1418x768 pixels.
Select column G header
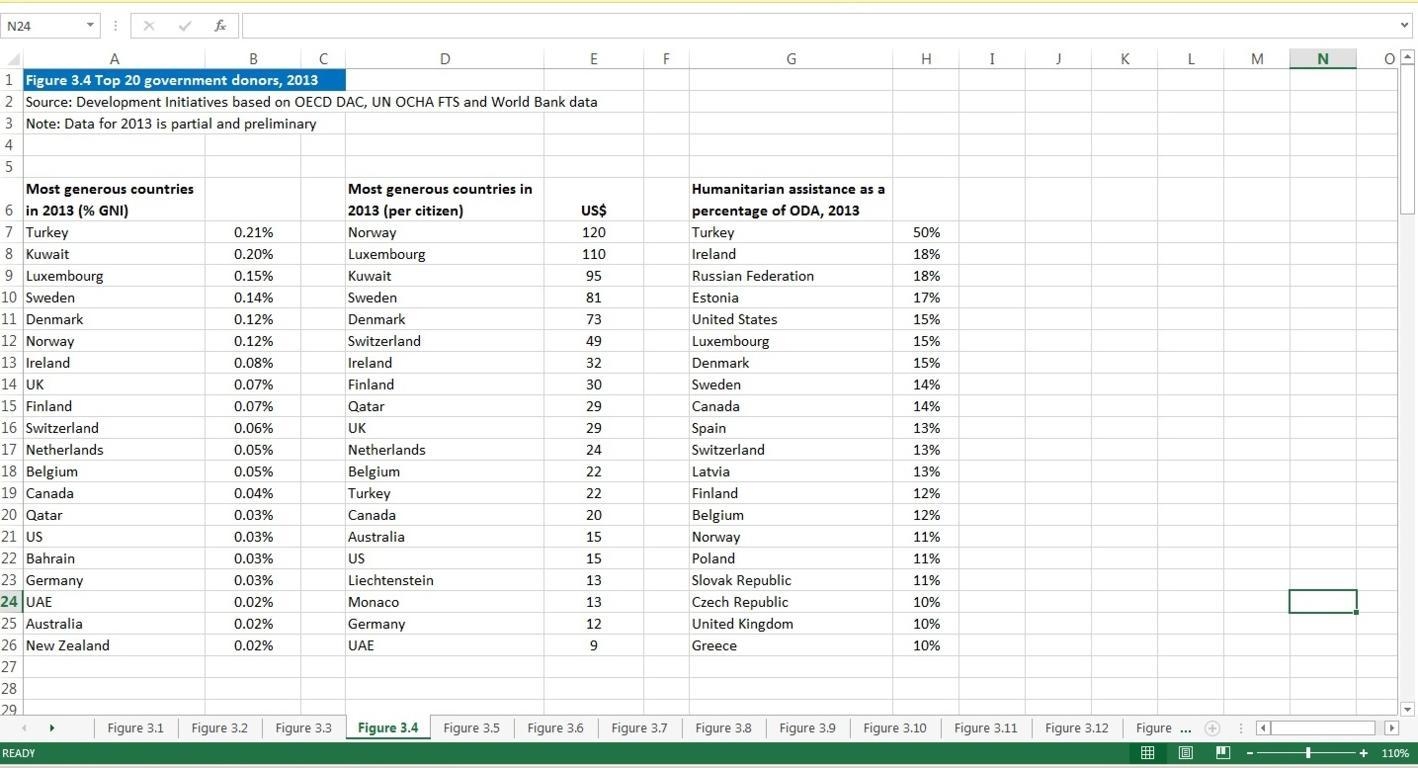(791, 59)
